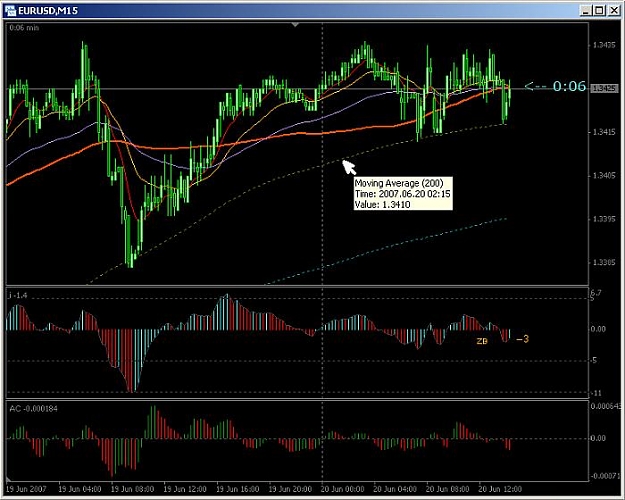Click the EURUSD,M15 chart window icon

point(10,10)
